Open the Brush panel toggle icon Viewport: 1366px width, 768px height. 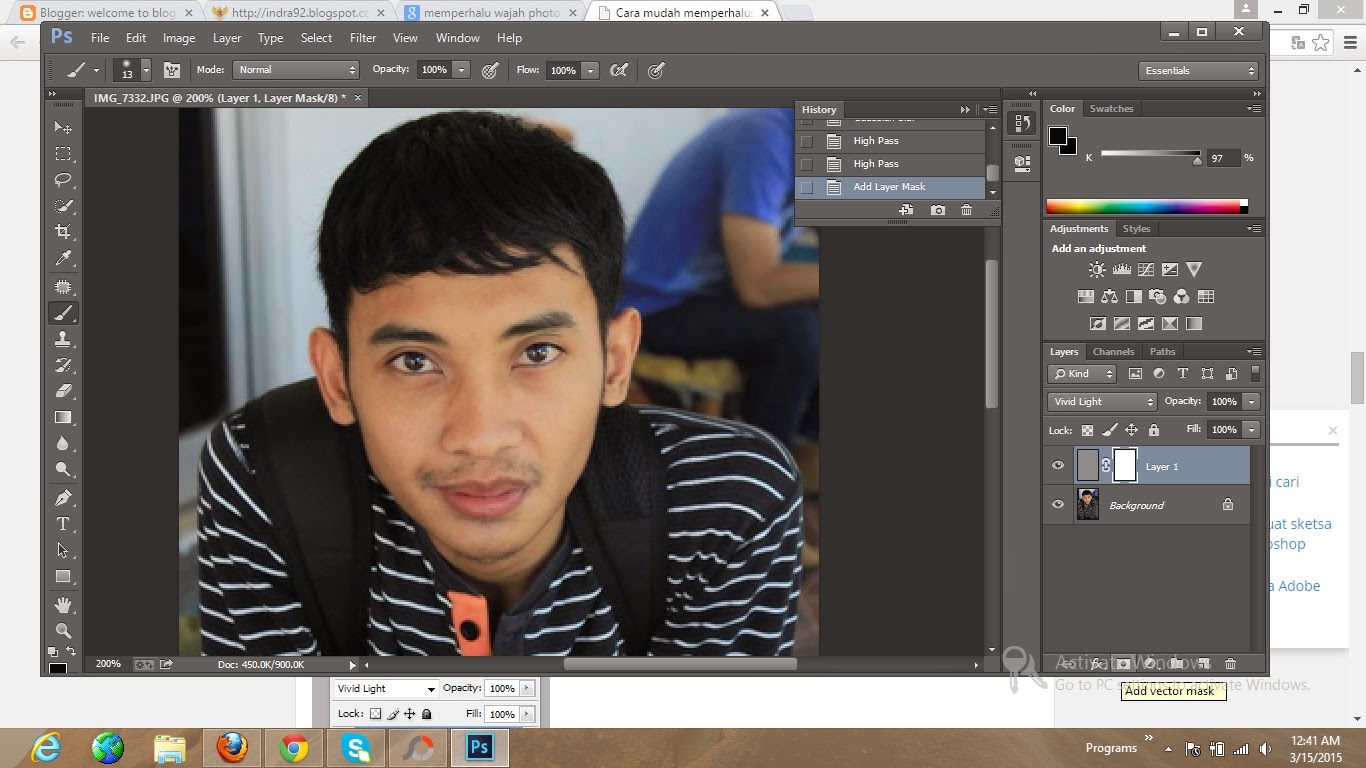tap(172, 70)
